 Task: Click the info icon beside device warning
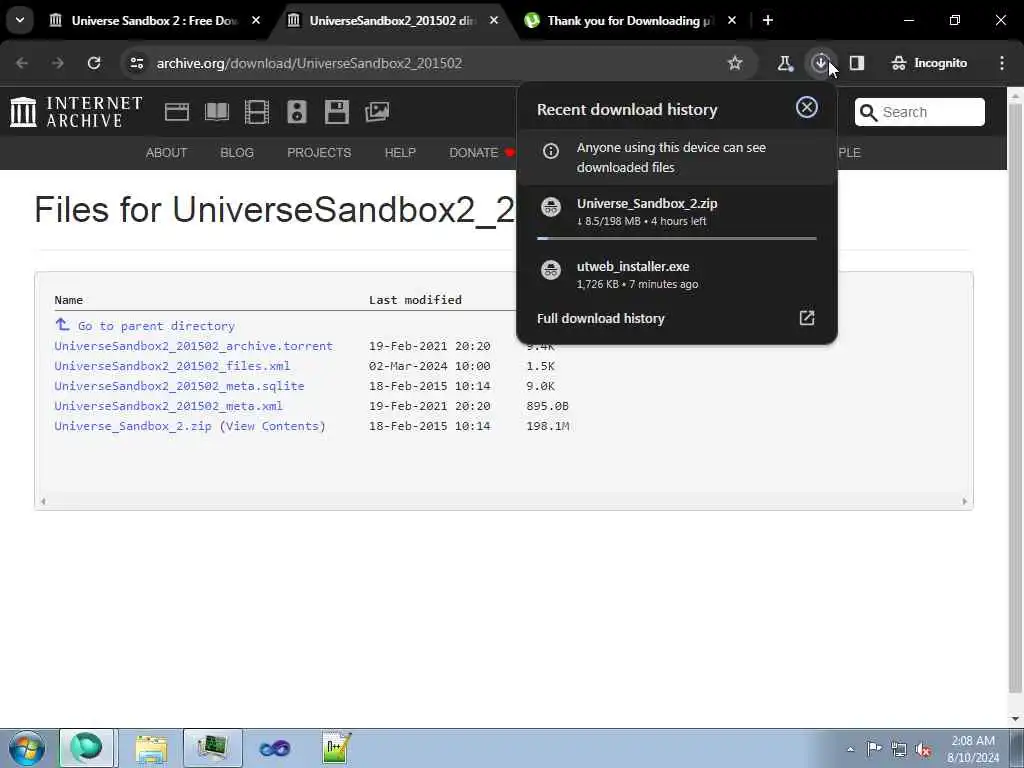pyautogui.click(x=551, y=151)
